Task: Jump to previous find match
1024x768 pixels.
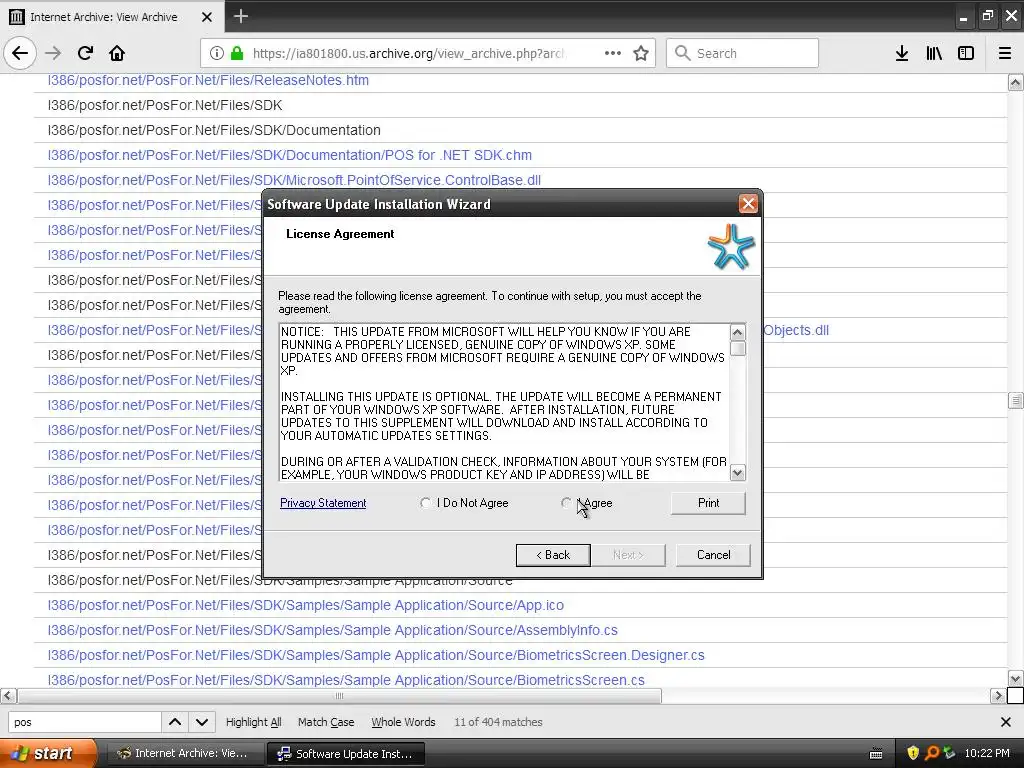Action: tap(175, 722)
